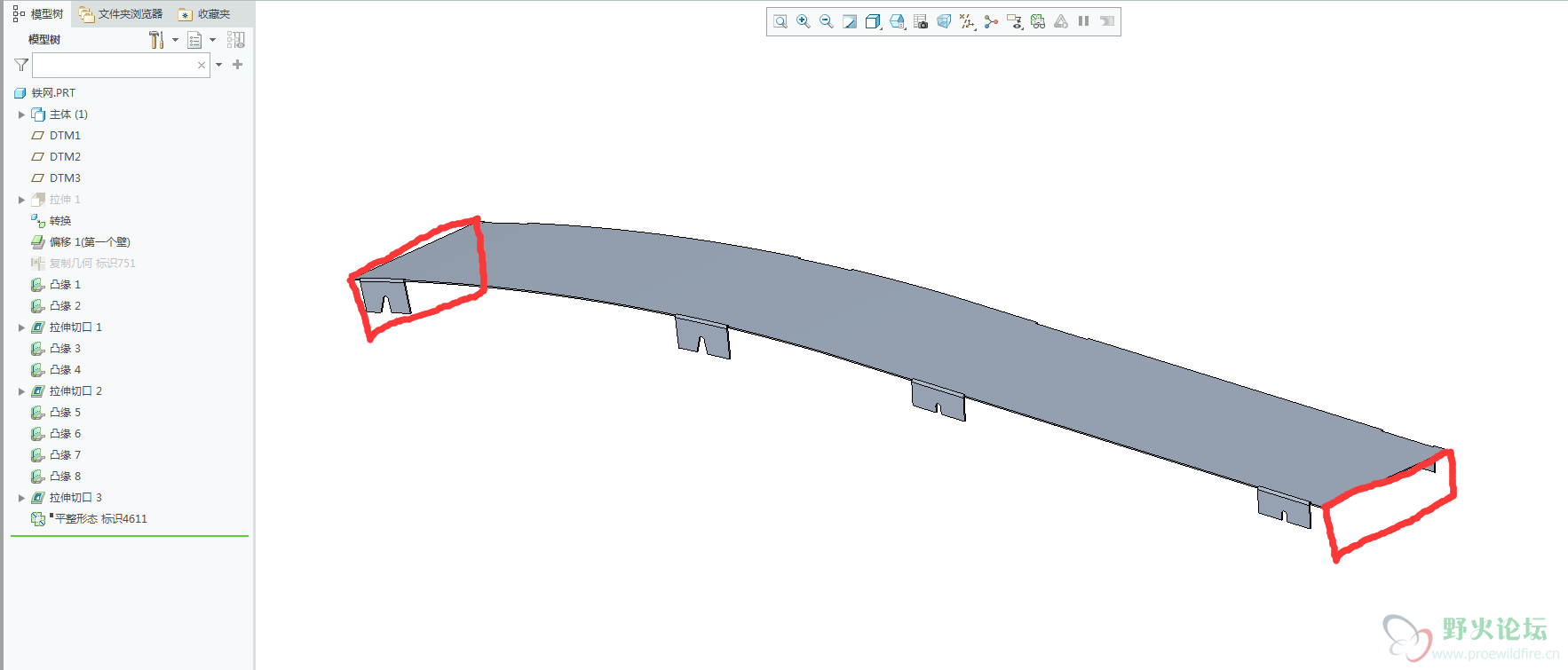
Task: Open the Saved Orientations list icon
Action: 898,21
